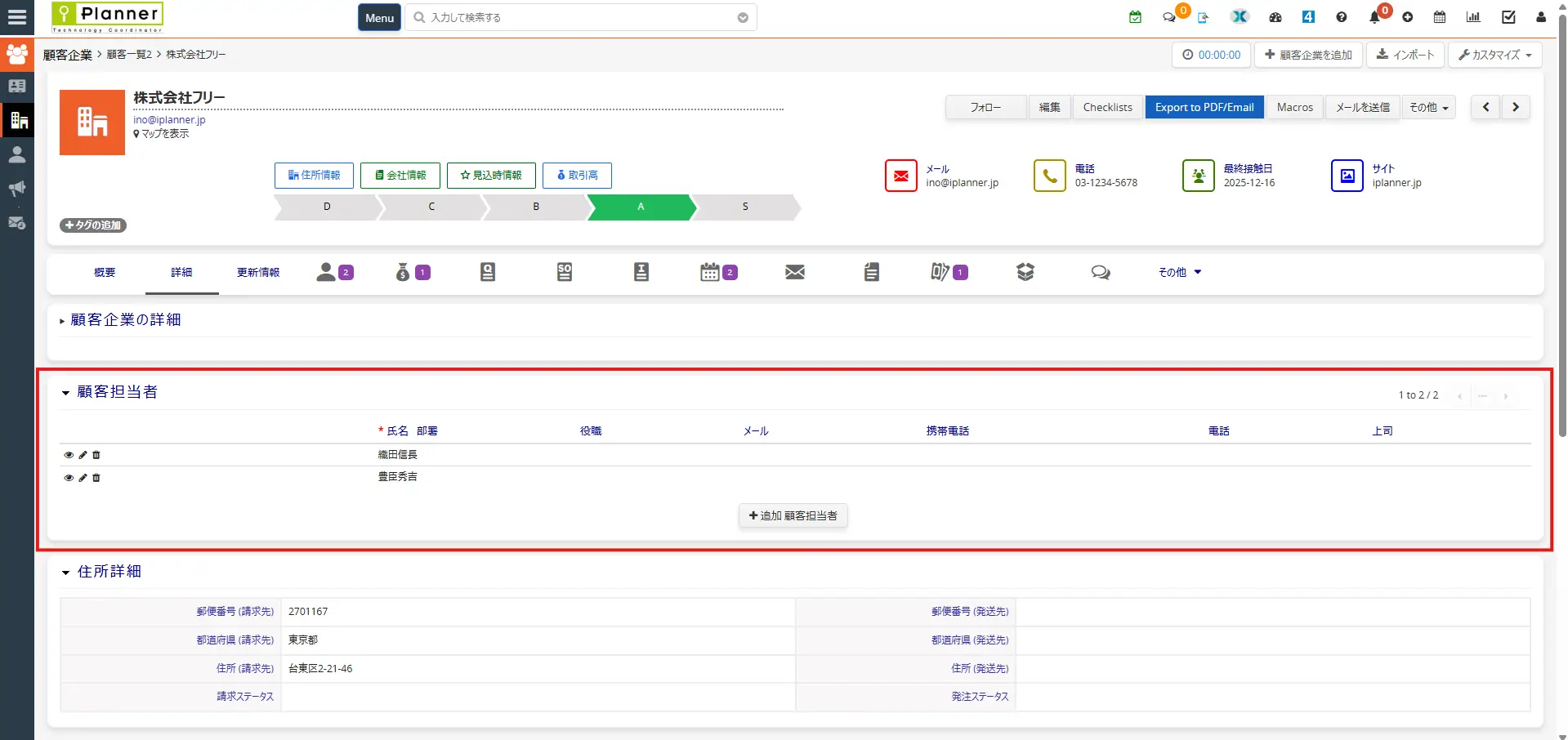
Task: Click the search input field
Action: 580,17
